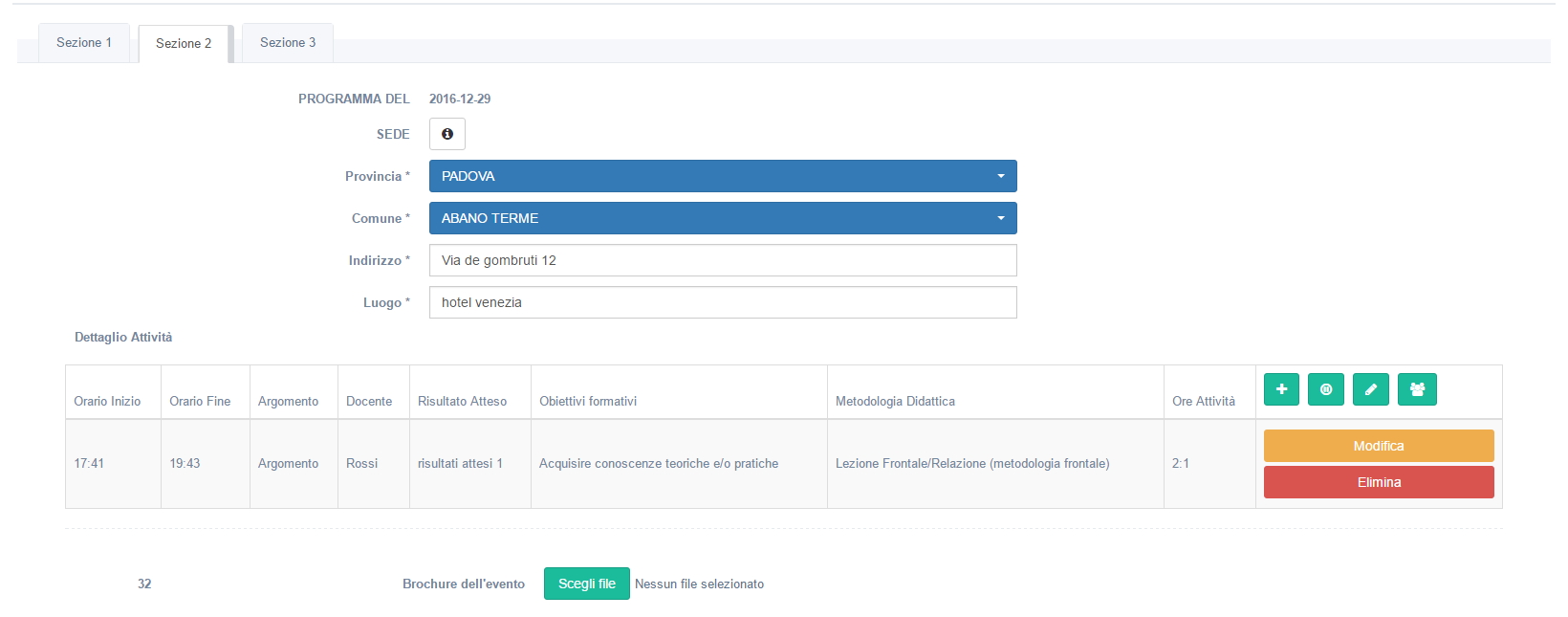1568x617 pixels.
Task: Click the Obiettivi formativi column header
Action: (x=588, y=401)
